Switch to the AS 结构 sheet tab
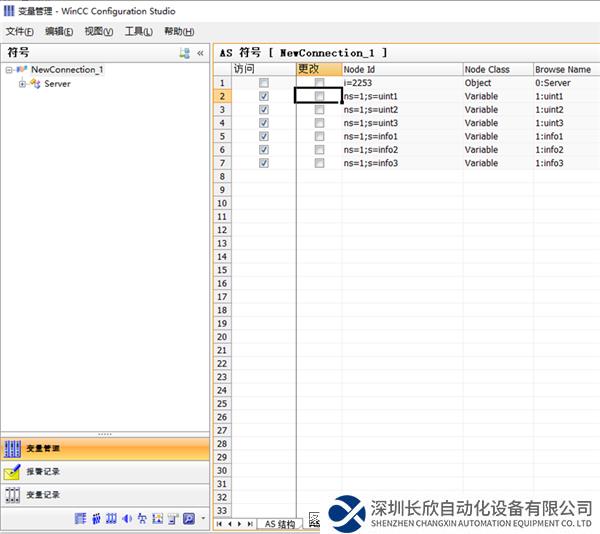600x534 pixels. (x=279, y=523)
